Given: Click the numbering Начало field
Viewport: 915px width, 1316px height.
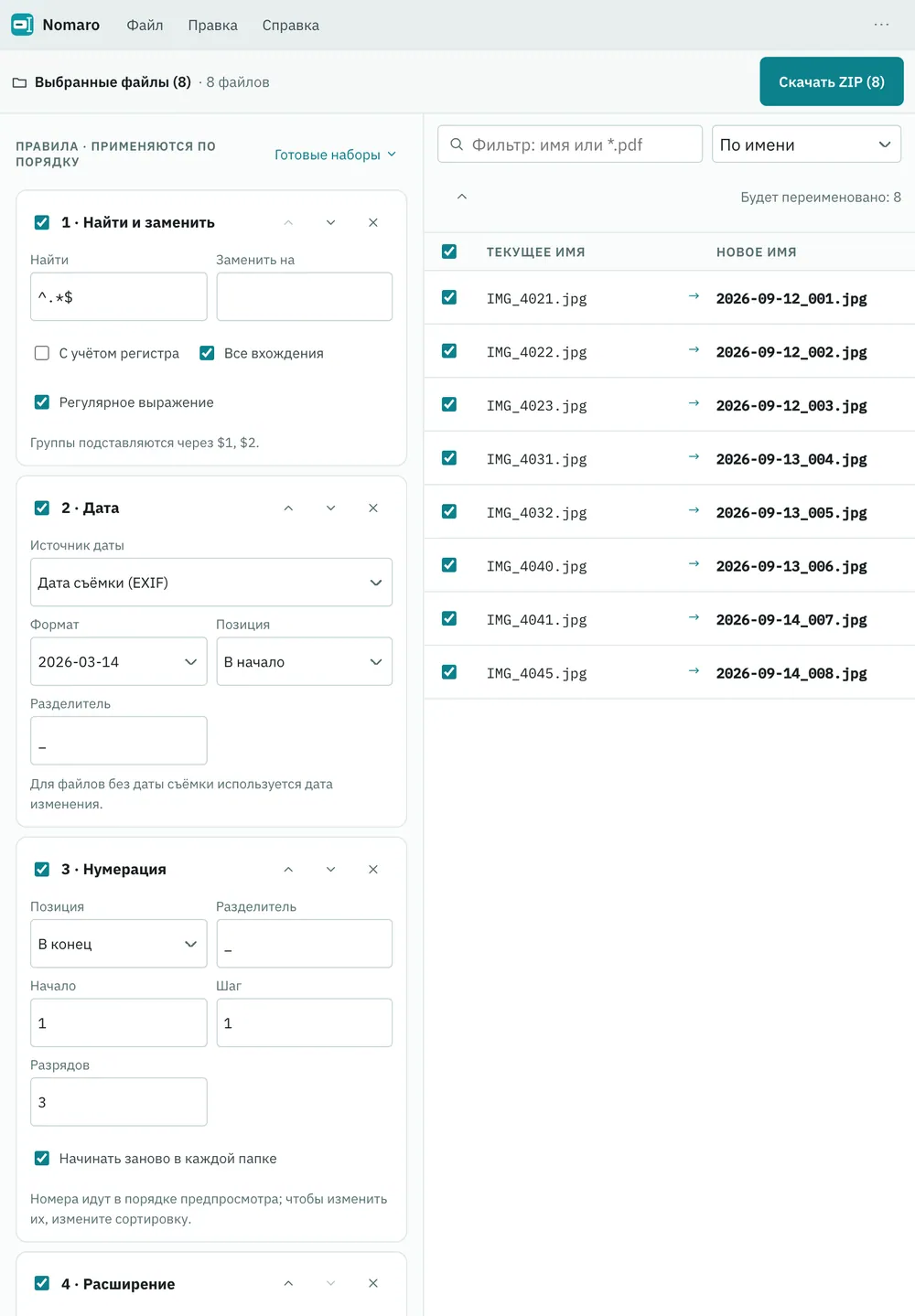Looking at the screenshot, I should 119,1022.
